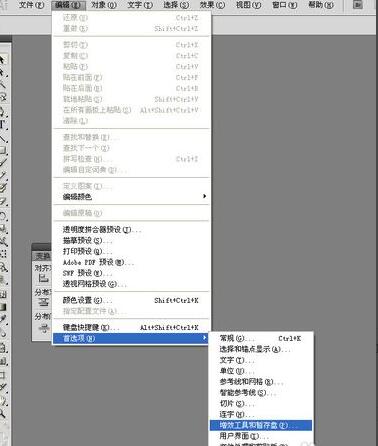Open the 选择(S) menu
The image size is (378, 446).
(x=176, y=5)
